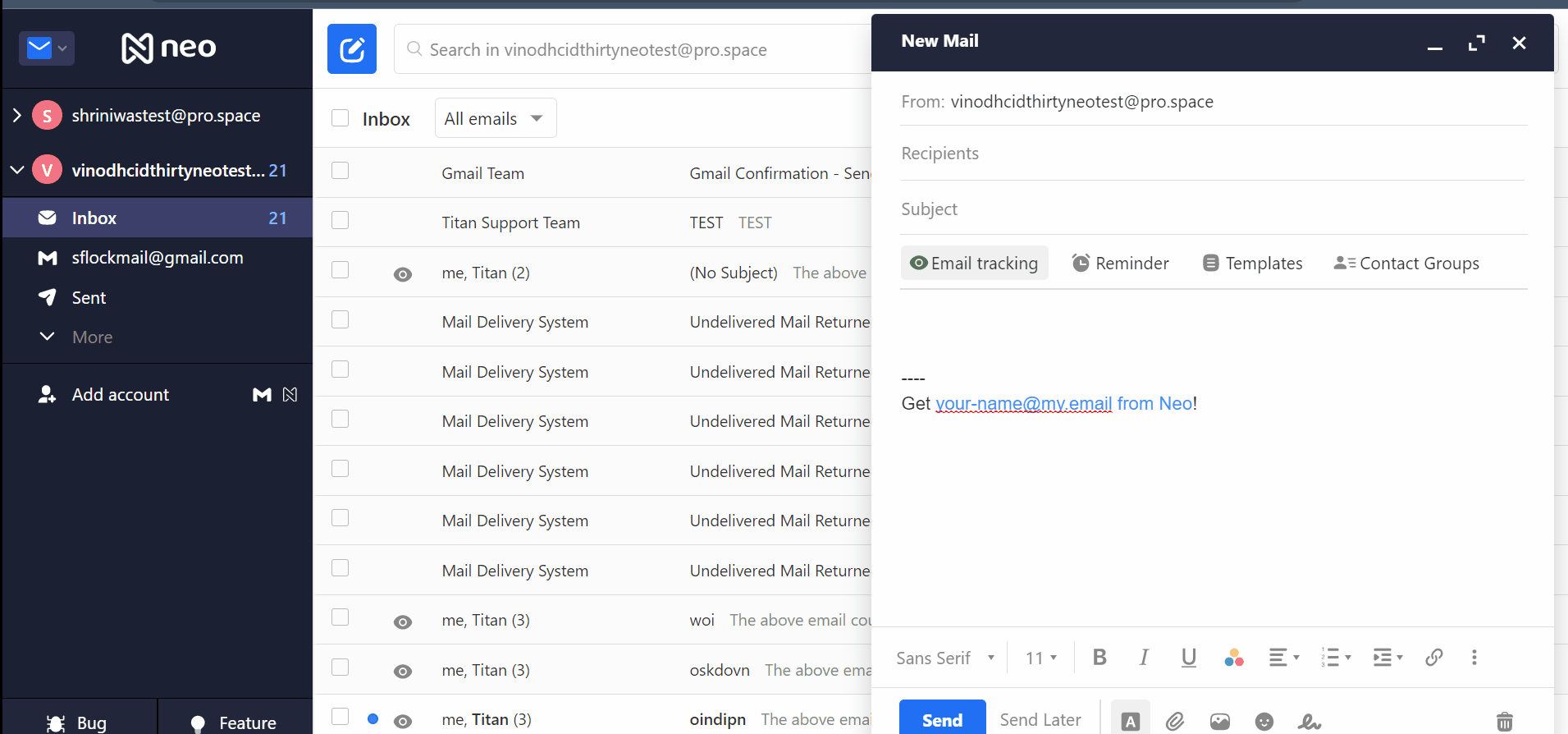
Task: Apply italic formatting in the toolbar
Action: coord(1143,657)
